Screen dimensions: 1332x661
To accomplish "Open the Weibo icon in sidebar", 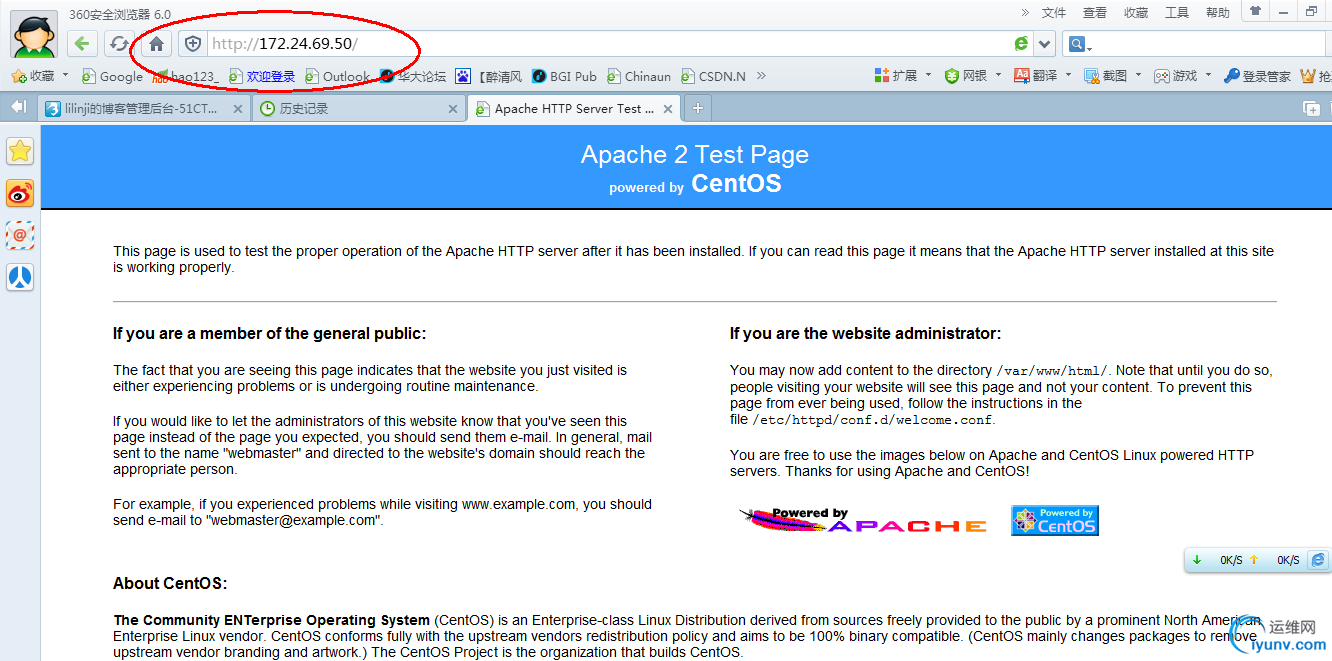I will (x=20, y=193).
